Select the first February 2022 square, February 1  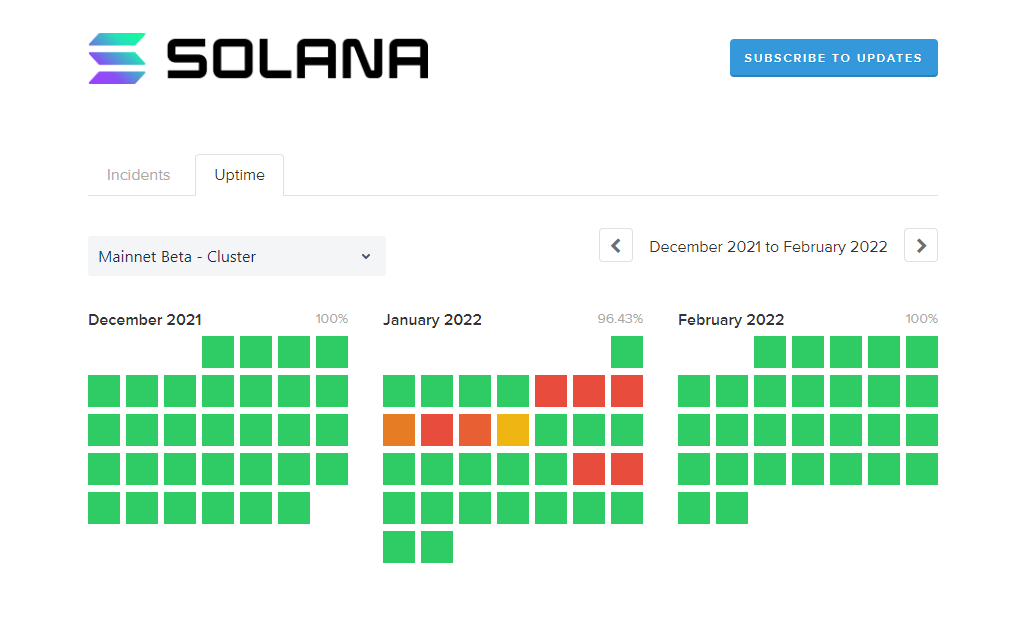coord(770,352)
